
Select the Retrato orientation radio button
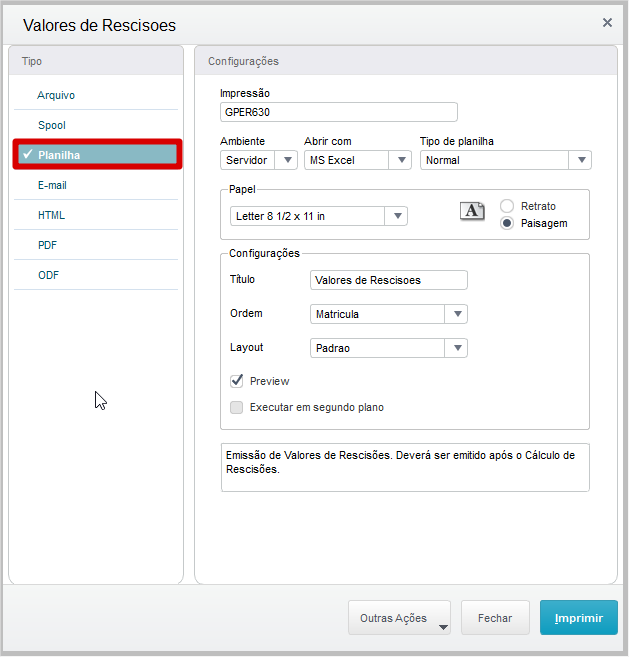[507, 206]
